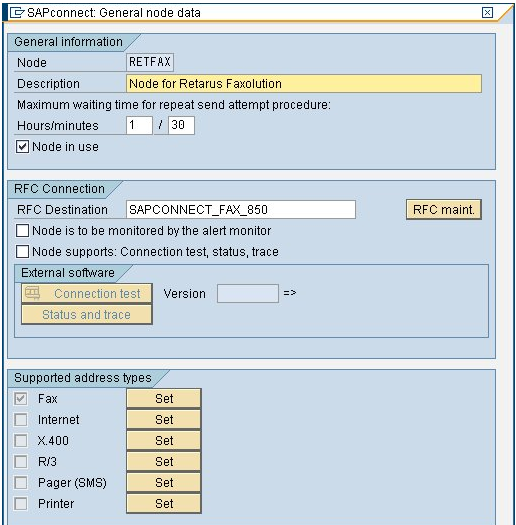Click the Node name field RETFAX

click(x=150, y=62)
